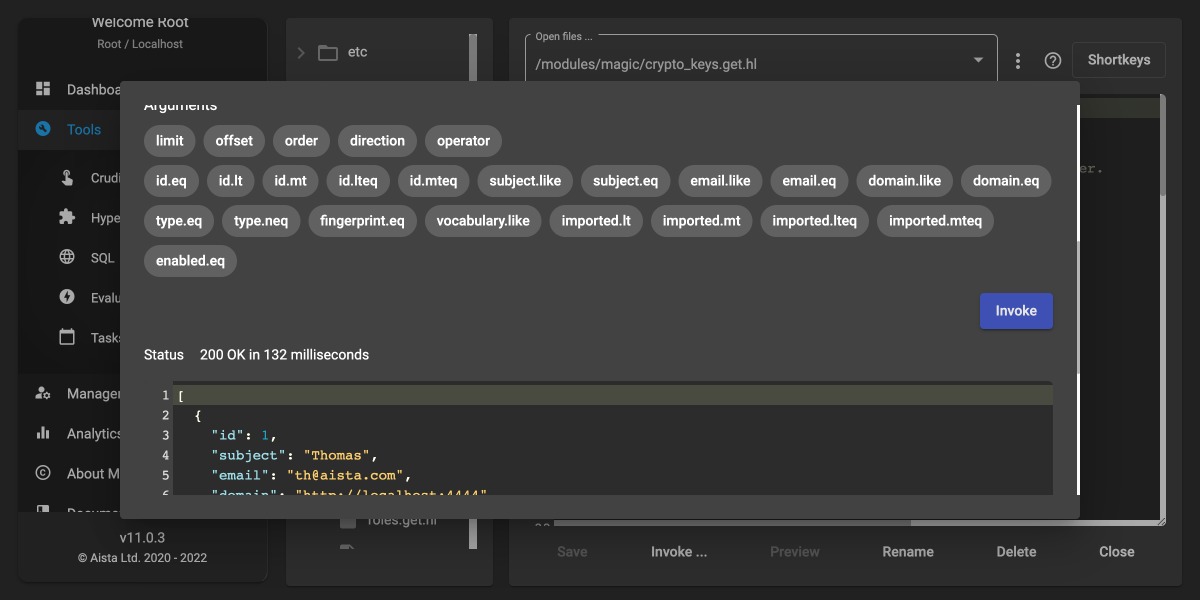
Task: Click the SQL globe icon
Action: tap(67, 257)
